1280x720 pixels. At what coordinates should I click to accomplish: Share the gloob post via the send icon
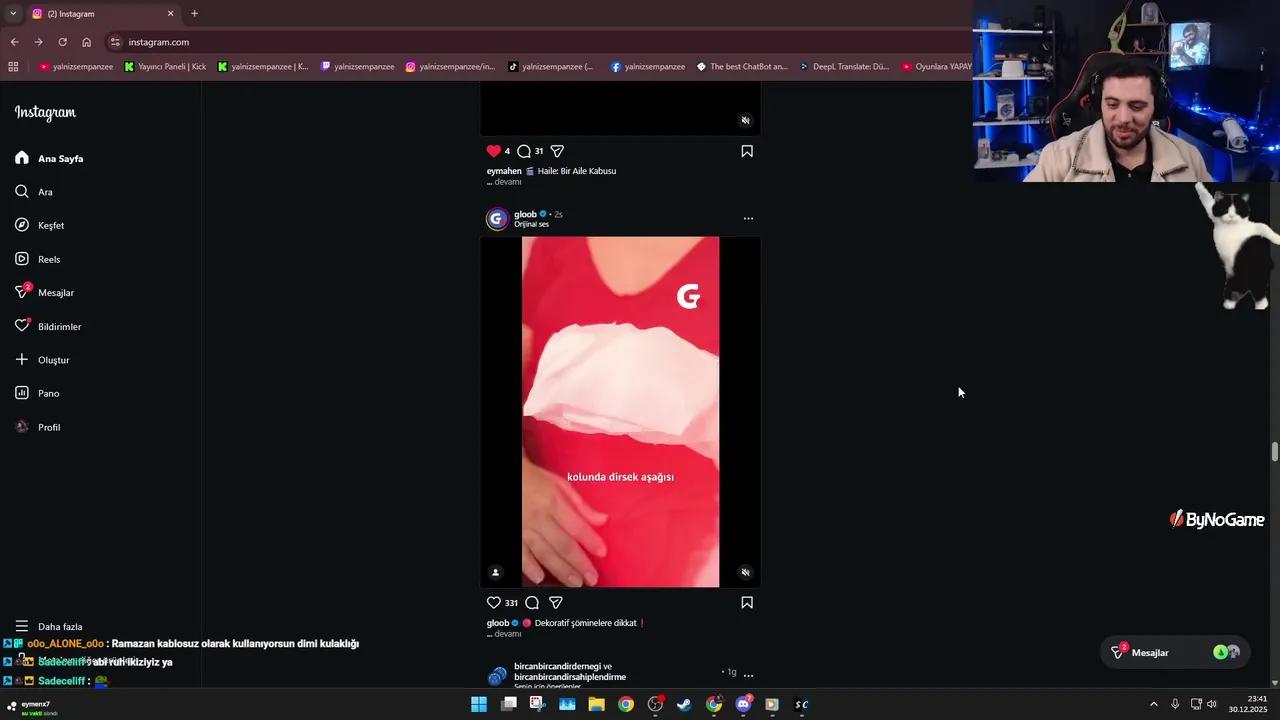[x=555, y=602]
